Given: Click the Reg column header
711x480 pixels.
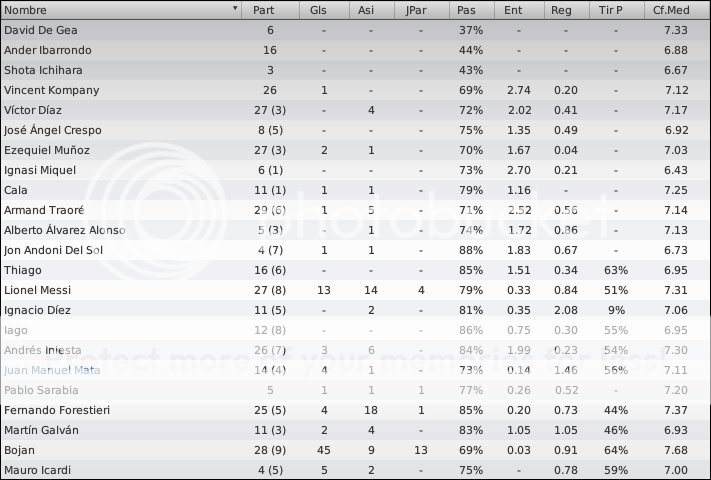Looking at the screenshot, I should coord(566,10).
